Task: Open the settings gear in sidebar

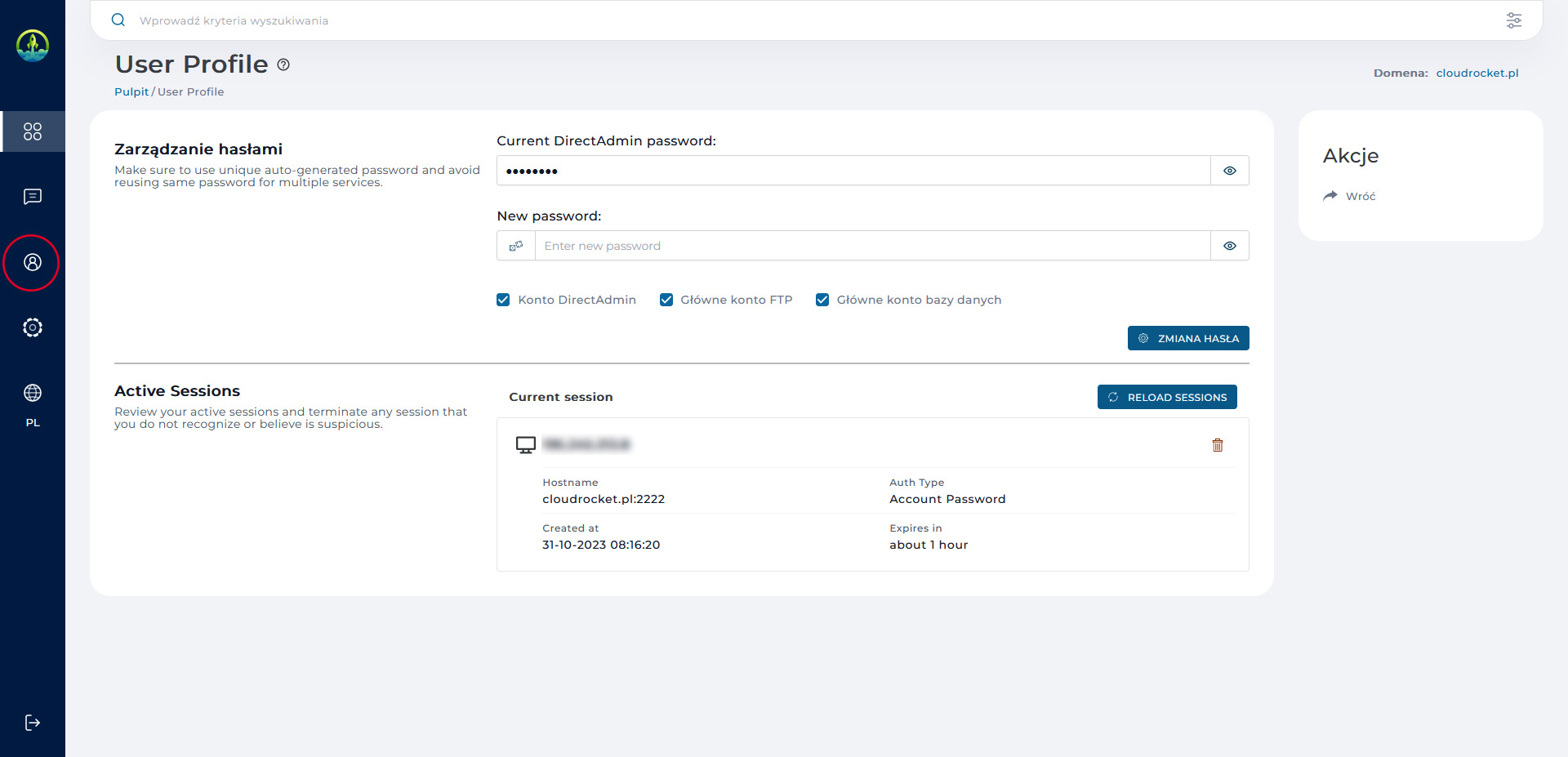Action: (33, 327)
